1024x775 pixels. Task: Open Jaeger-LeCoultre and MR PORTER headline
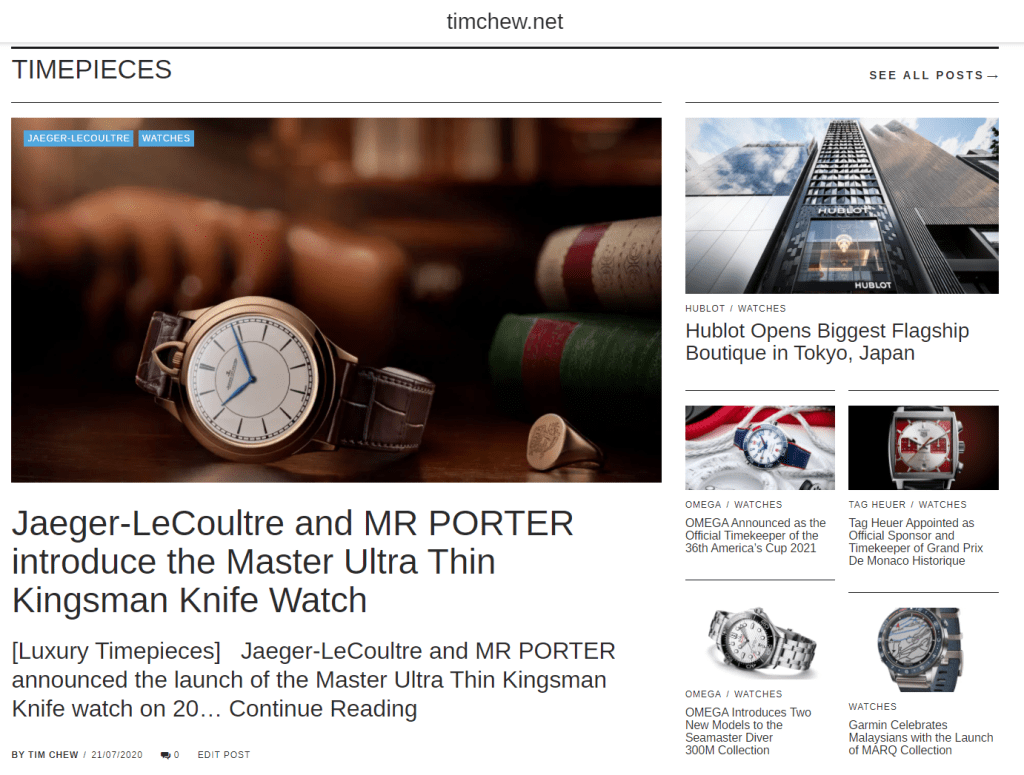[293, 561]
